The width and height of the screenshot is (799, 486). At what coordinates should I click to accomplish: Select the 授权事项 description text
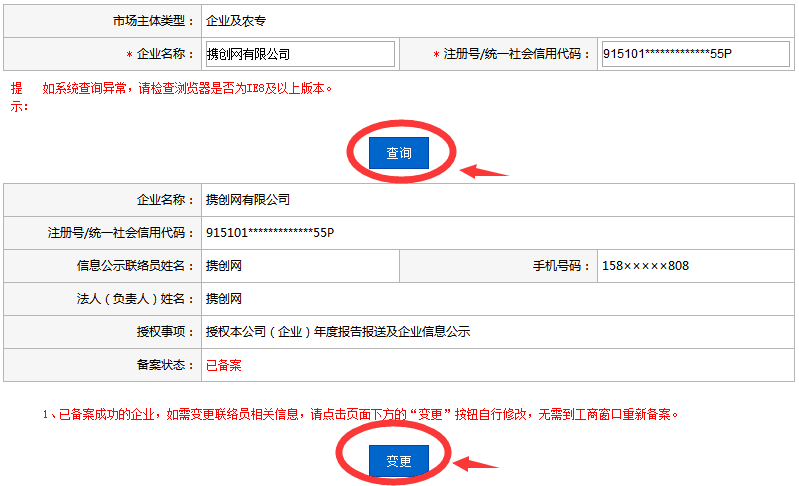click(x=338, y=332)
